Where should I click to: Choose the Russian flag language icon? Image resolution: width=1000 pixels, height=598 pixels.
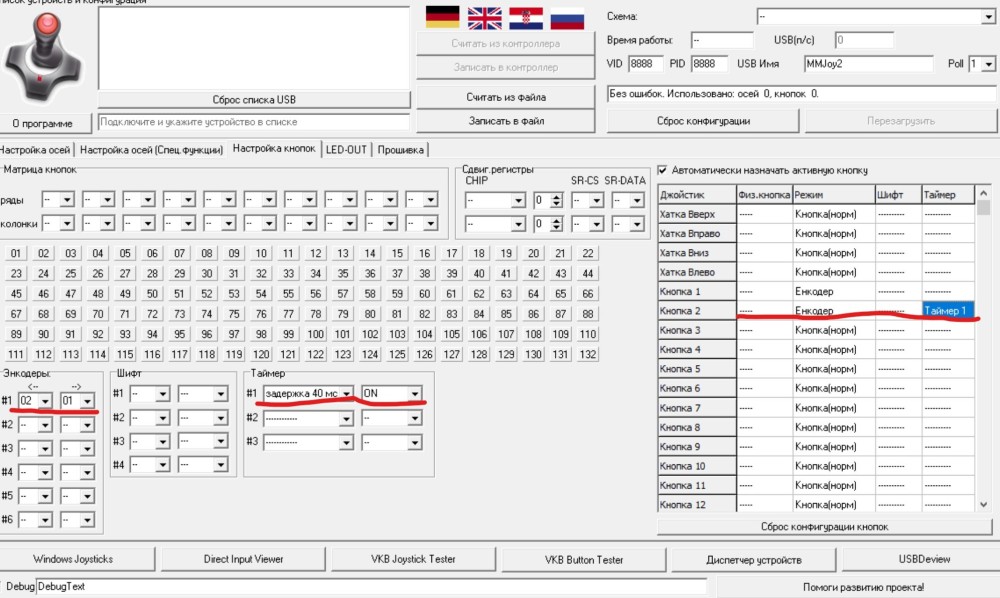tap(567, 17)
